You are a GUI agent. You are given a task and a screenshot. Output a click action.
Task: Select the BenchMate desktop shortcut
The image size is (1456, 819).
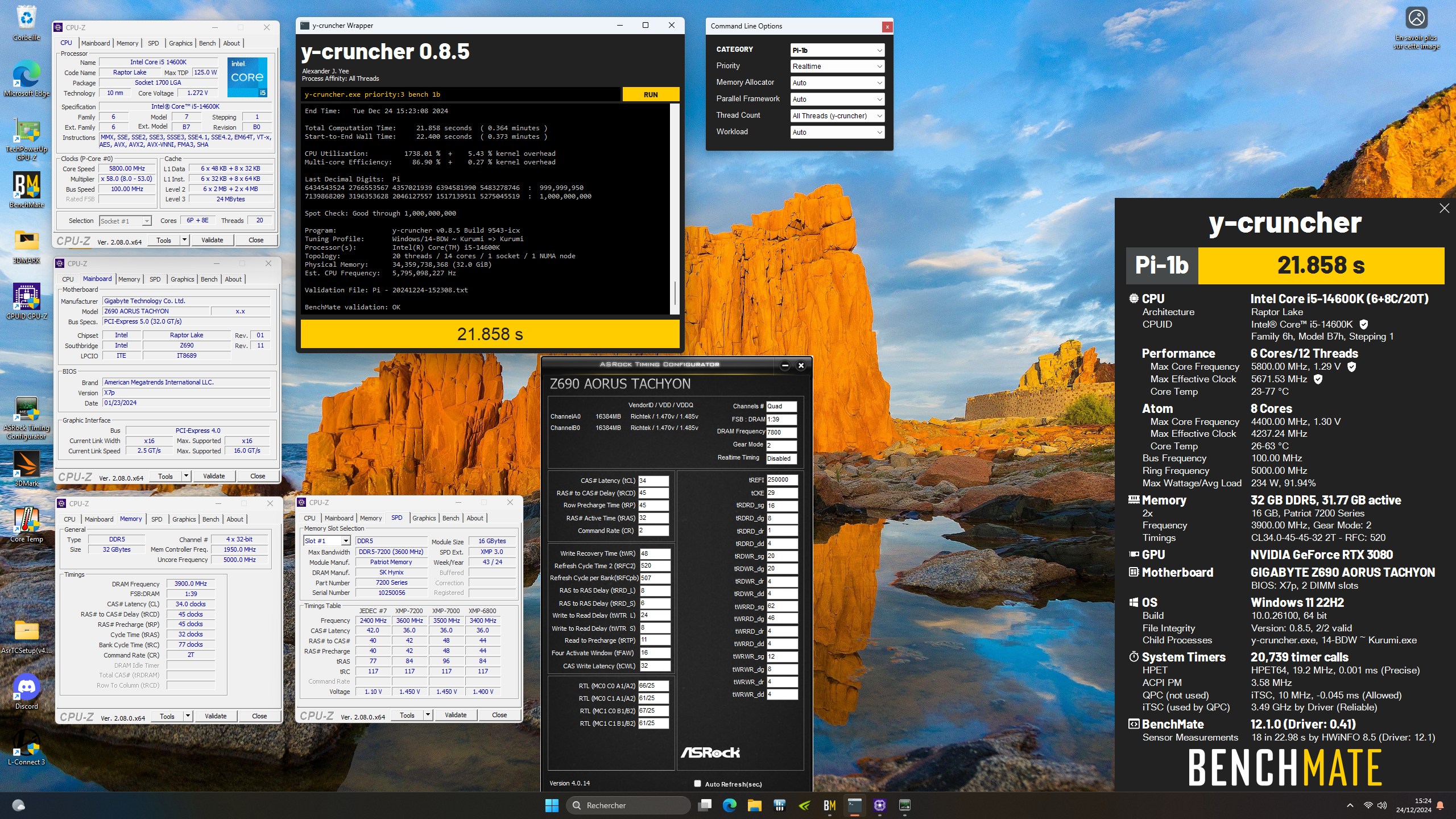[x=26, y=190]
